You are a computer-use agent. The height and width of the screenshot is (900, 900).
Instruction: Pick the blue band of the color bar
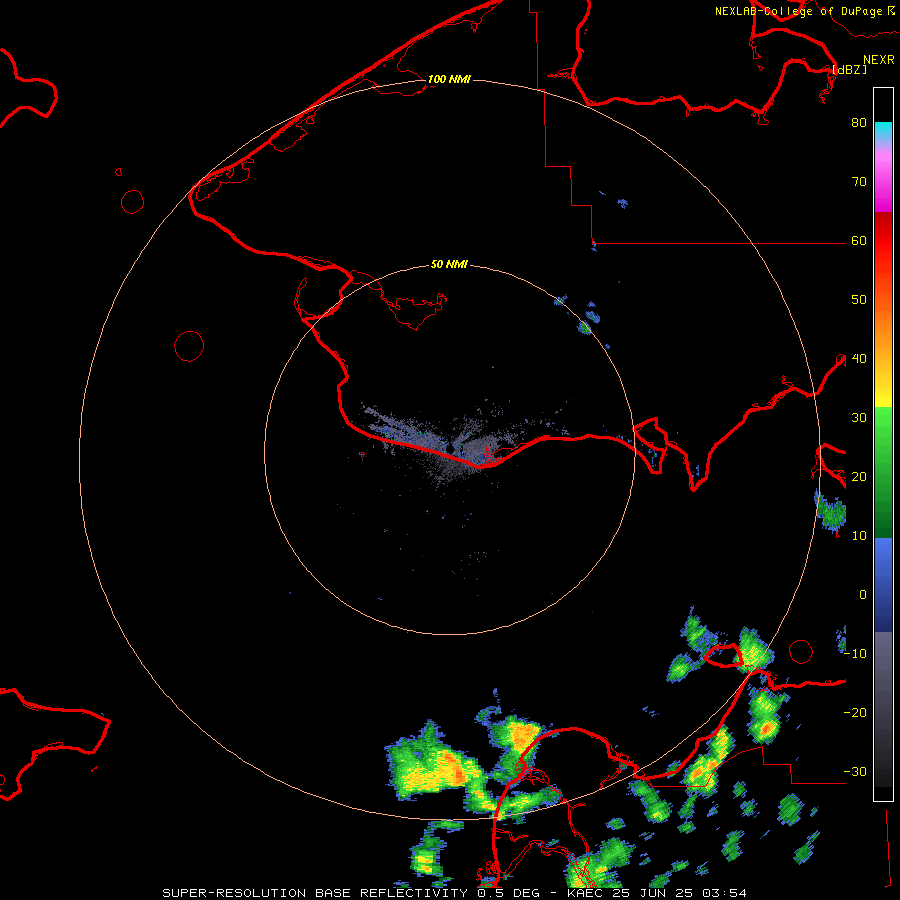(883, 584)
